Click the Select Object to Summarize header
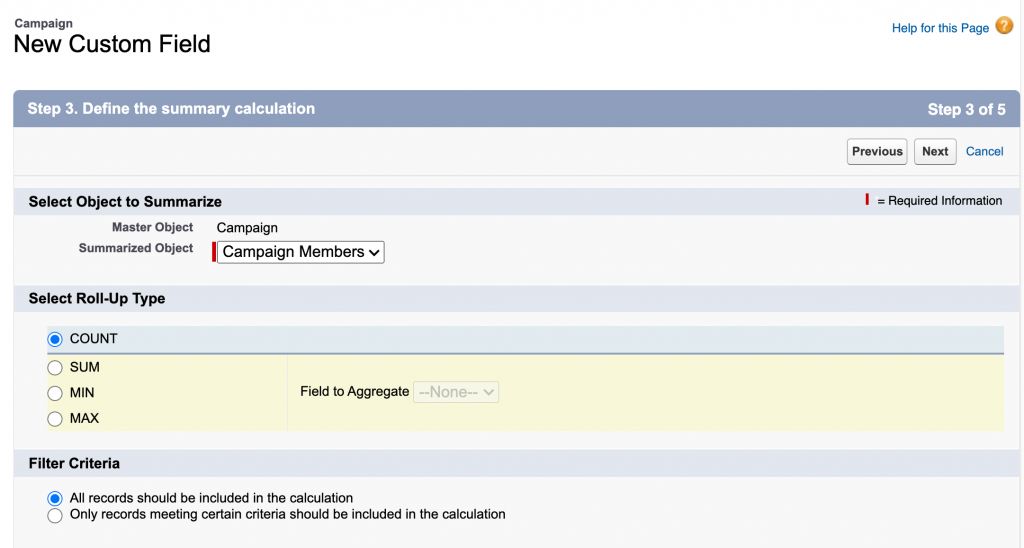Image resolution: width=1024 pixels, height=548 pixels. (125, 202)
